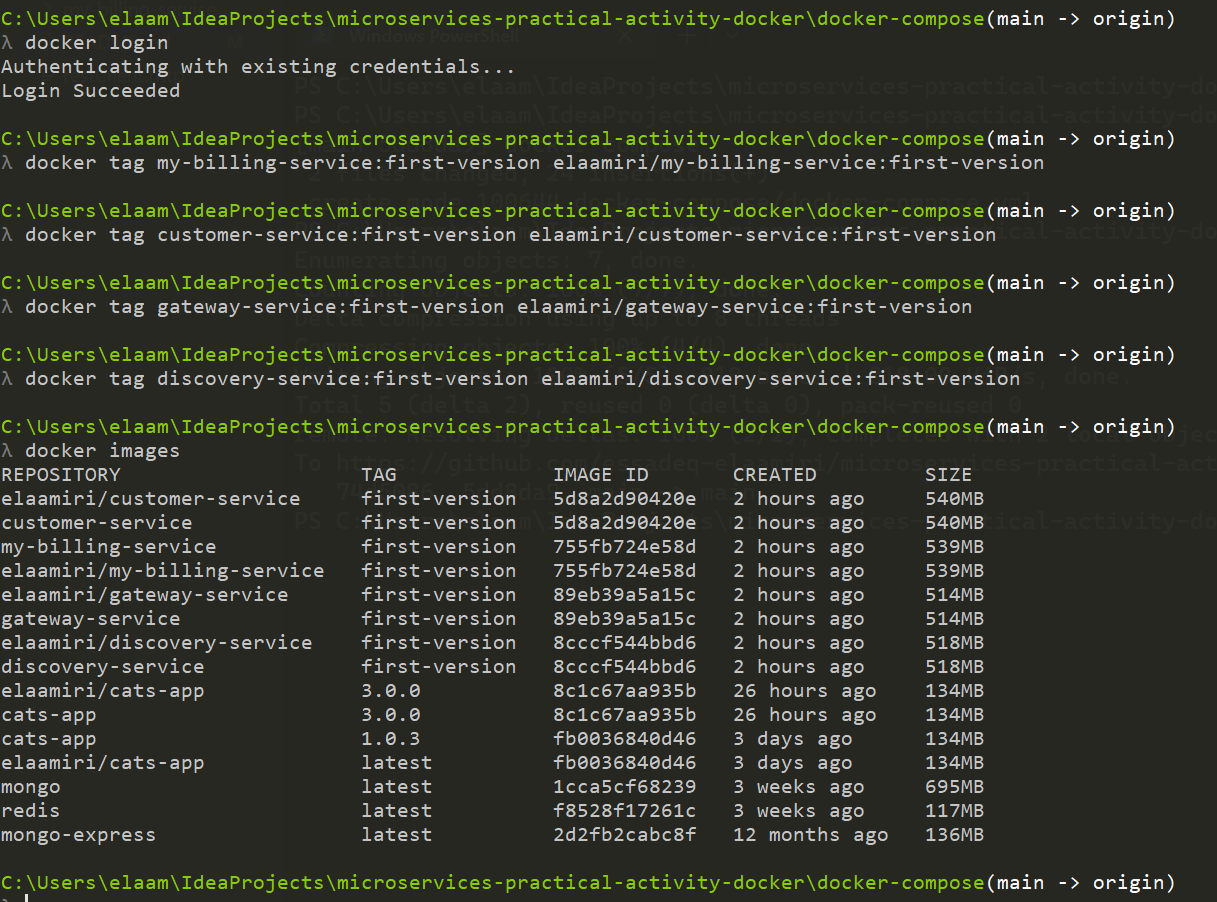Click prompt path line directly above 'docker login'

(x=589, y=19)
